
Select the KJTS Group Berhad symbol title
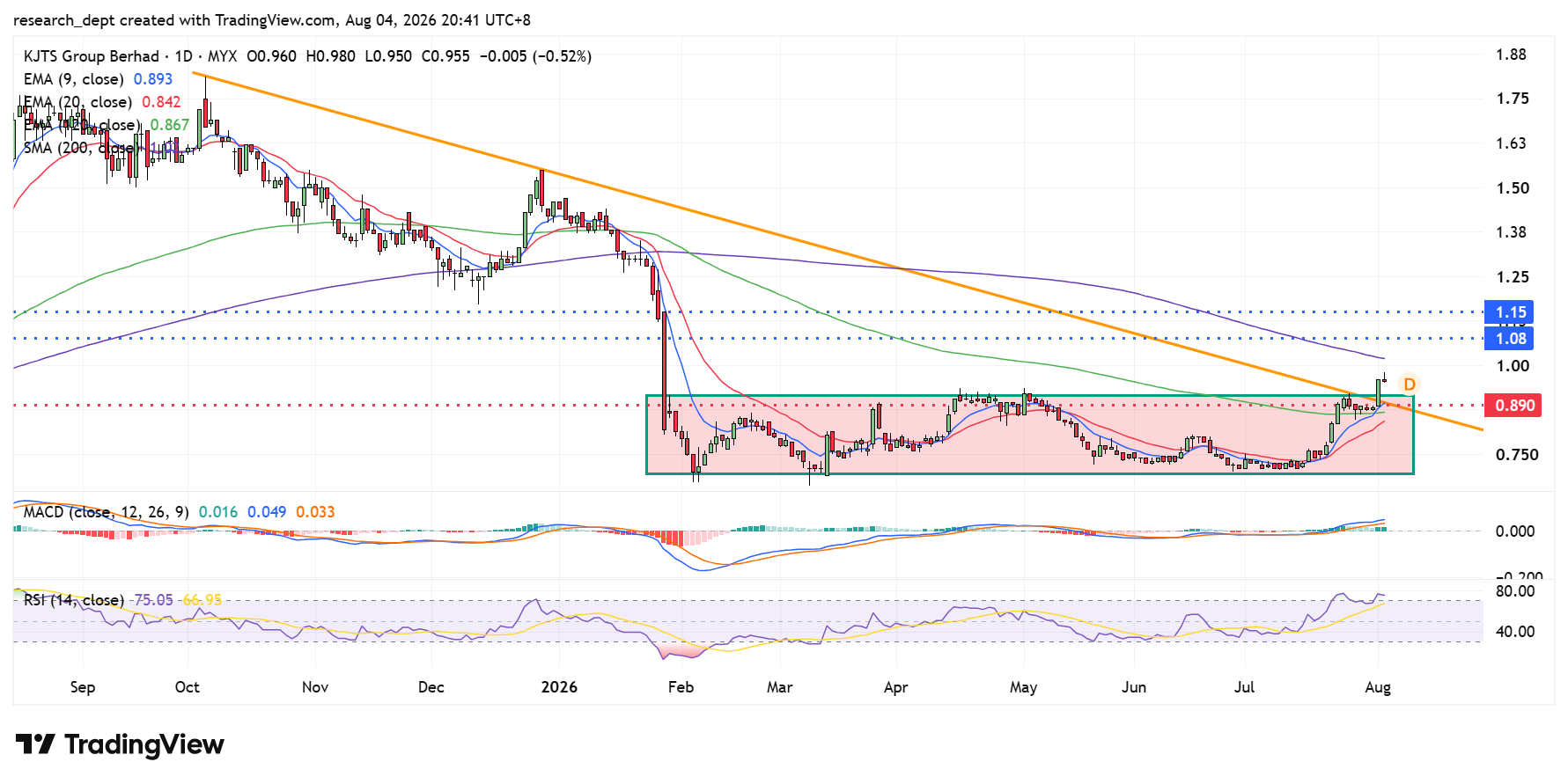click(x=92, y=56)
